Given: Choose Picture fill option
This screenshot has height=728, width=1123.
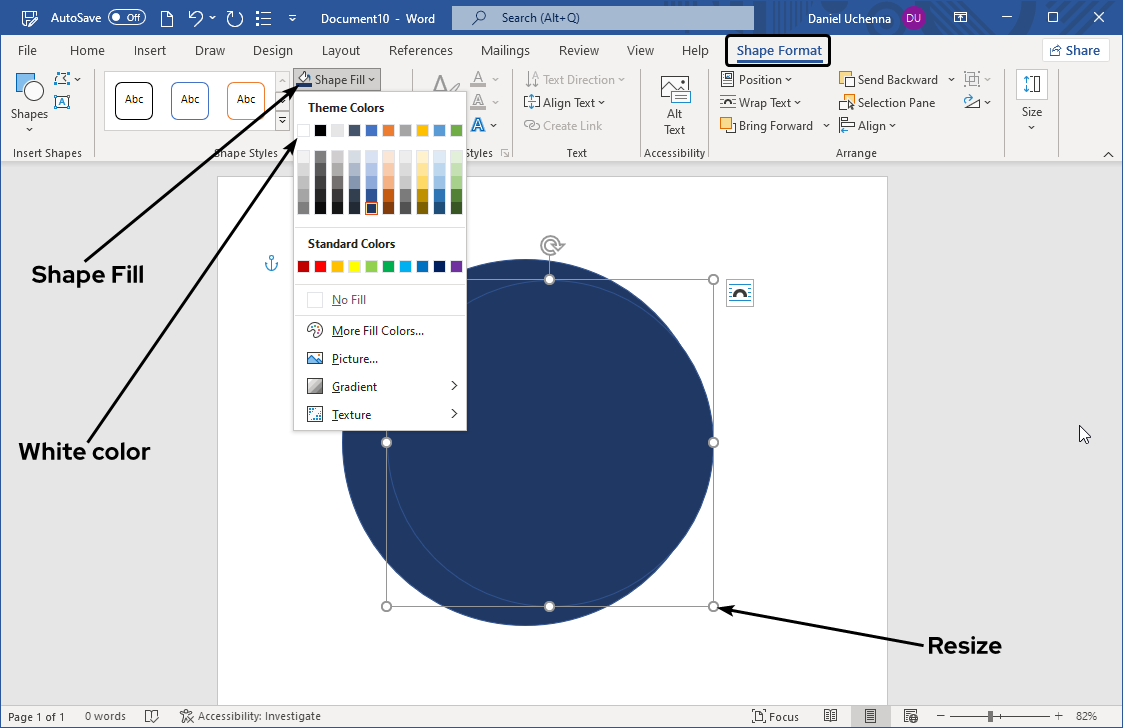Looking at the screenshot, I should click(x=354, y=359).
